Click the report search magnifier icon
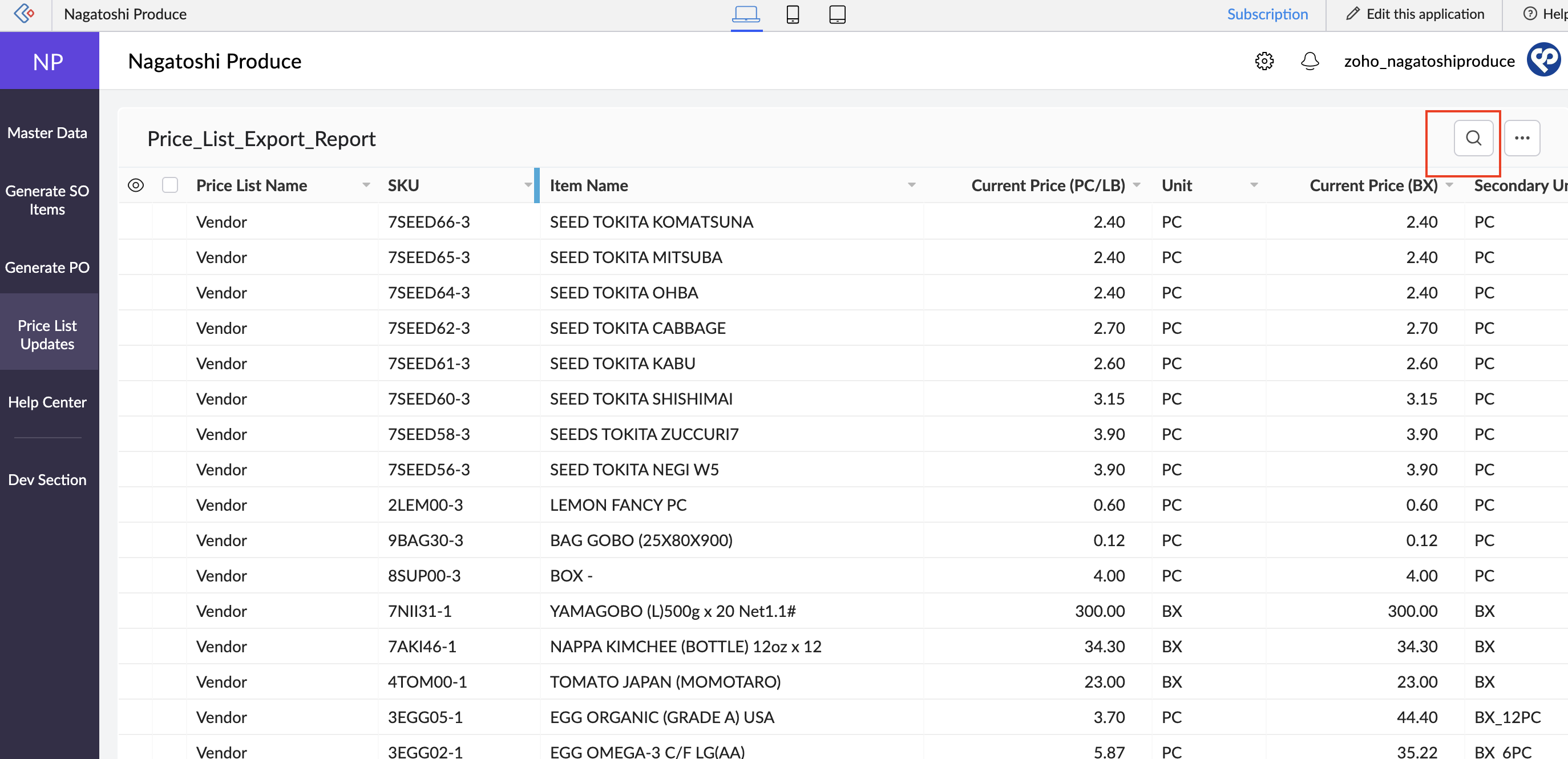Image resolution: width=1568 pixels, height=759 pixels. coord(1473,138)
